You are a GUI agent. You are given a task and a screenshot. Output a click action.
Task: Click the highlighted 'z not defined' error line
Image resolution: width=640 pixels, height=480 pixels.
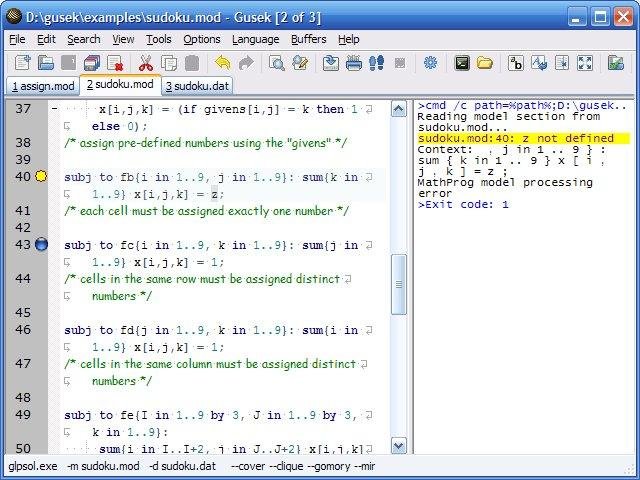click(x=524, y=138)
